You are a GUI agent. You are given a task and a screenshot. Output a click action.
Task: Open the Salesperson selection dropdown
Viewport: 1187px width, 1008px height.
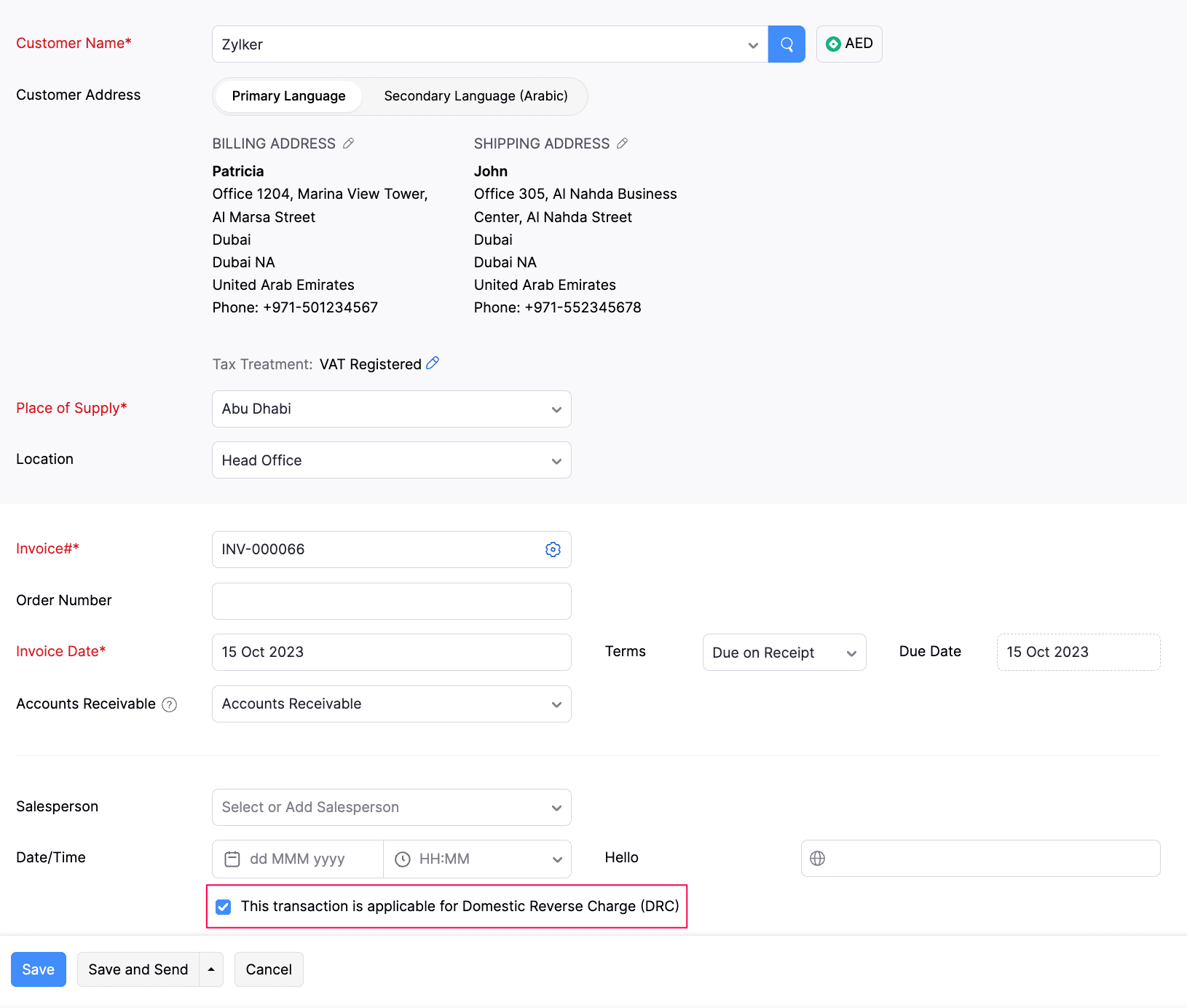[392, 807]
